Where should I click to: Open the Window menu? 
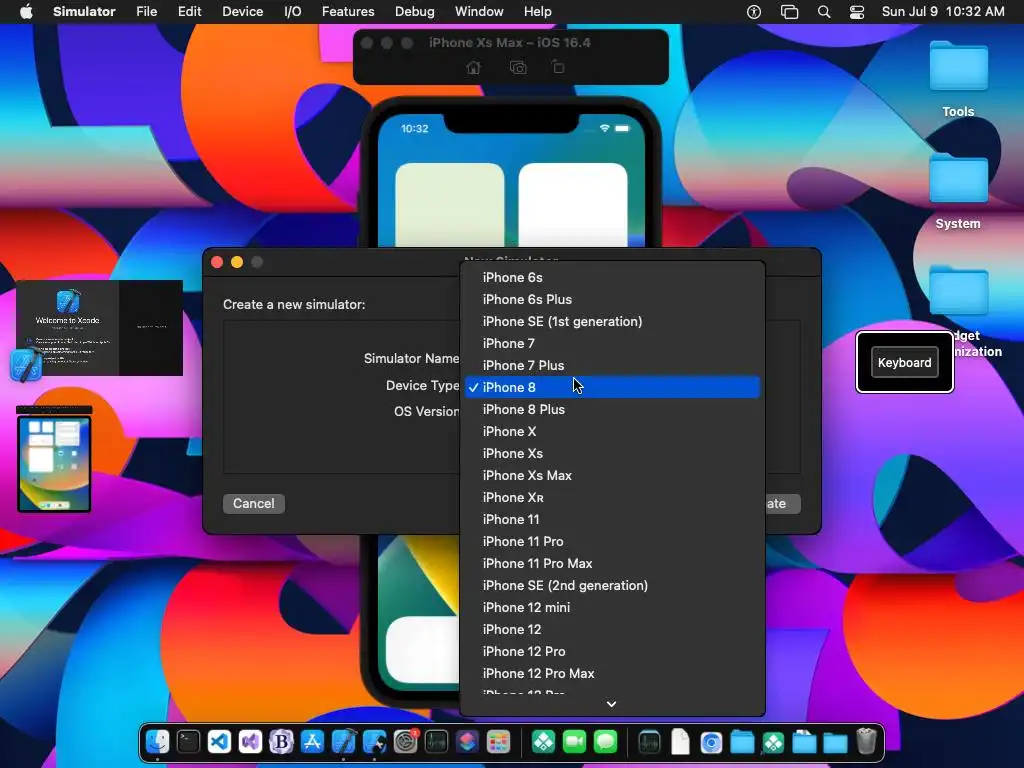(479, 12)
